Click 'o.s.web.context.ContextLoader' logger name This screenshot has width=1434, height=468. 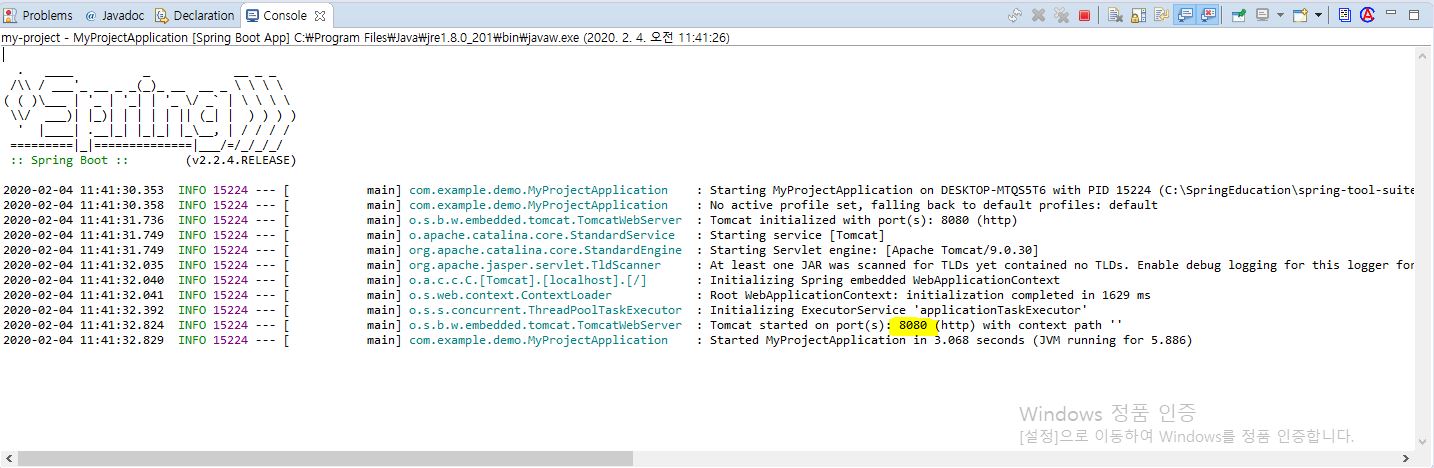(x=510, y=295)
